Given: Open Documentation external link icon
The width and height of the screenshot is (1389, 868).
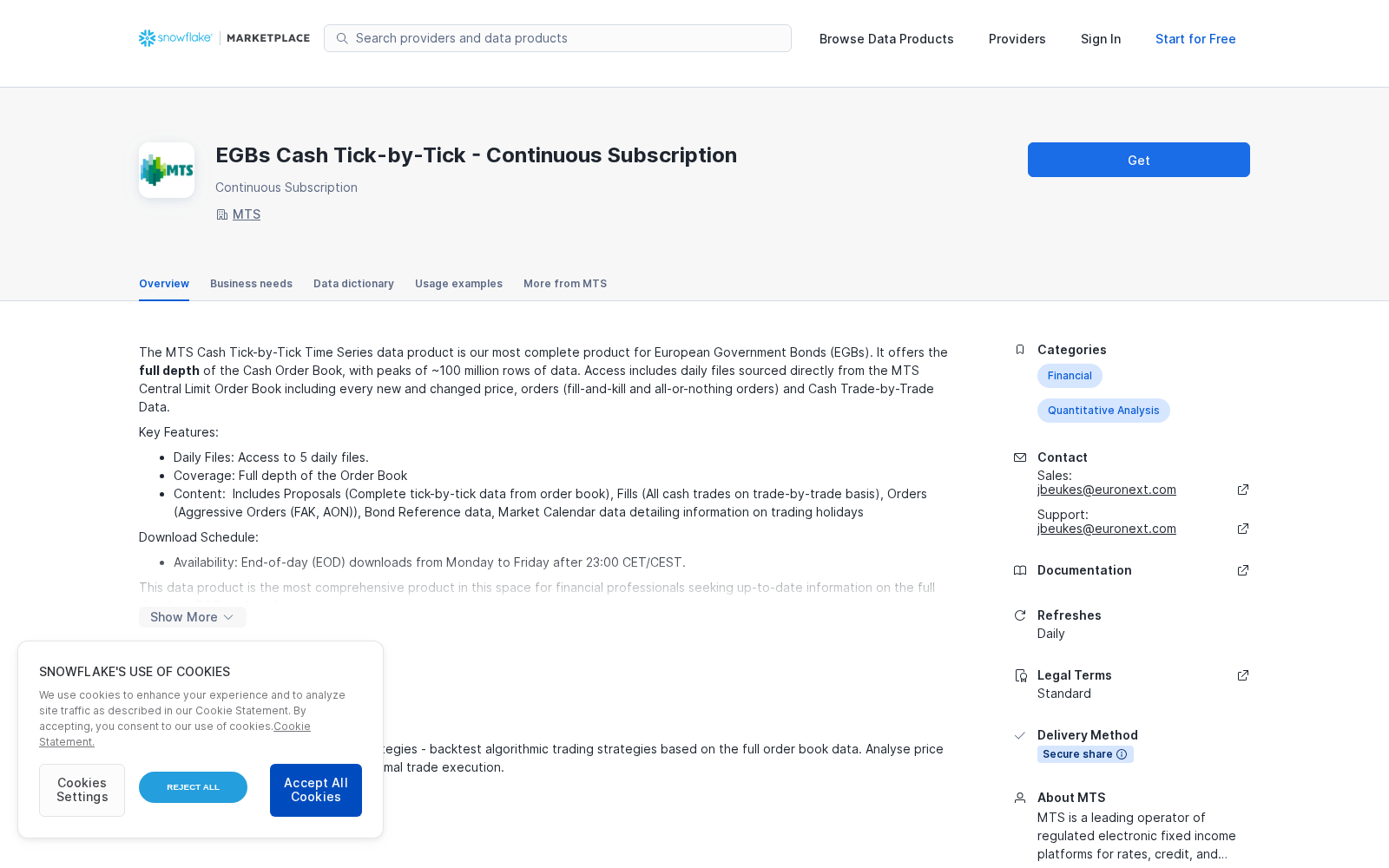Looking at the screenshot, I should coord(1243,570).
